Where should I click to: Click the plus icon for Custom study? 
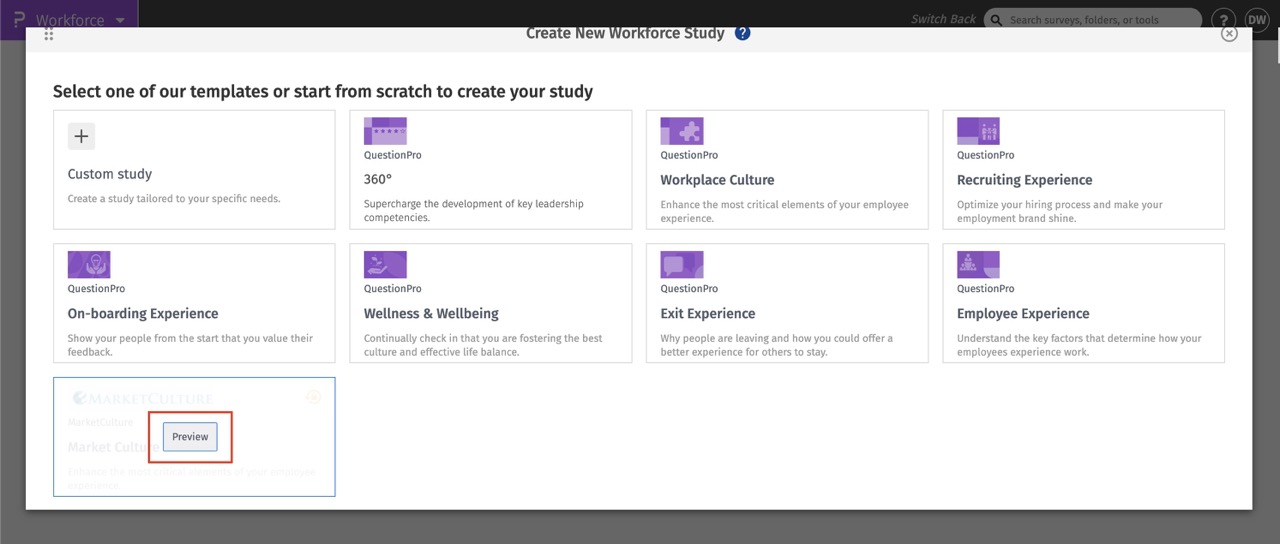(x=81, y=137)
